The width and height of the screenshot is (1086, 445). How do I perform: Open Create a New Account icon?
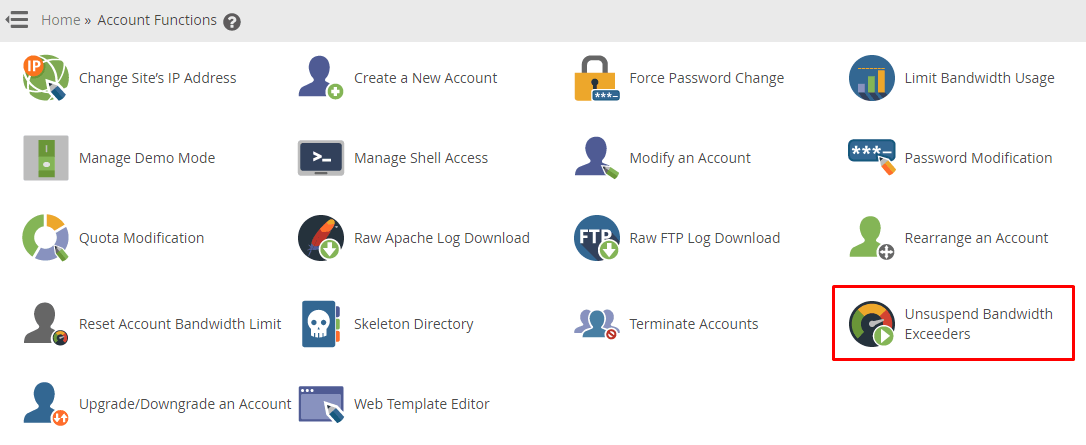coord(321,78)
